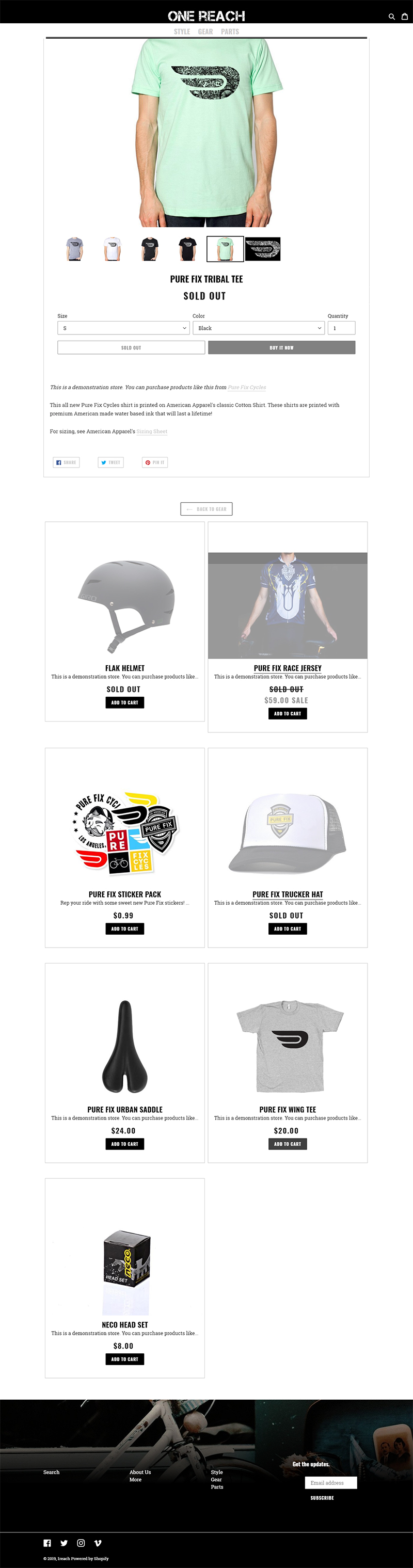Image resolution: width=413 pixels, height=1568 pixels.
Task: Click the Buy It Now button
Action: click(281, 347)
